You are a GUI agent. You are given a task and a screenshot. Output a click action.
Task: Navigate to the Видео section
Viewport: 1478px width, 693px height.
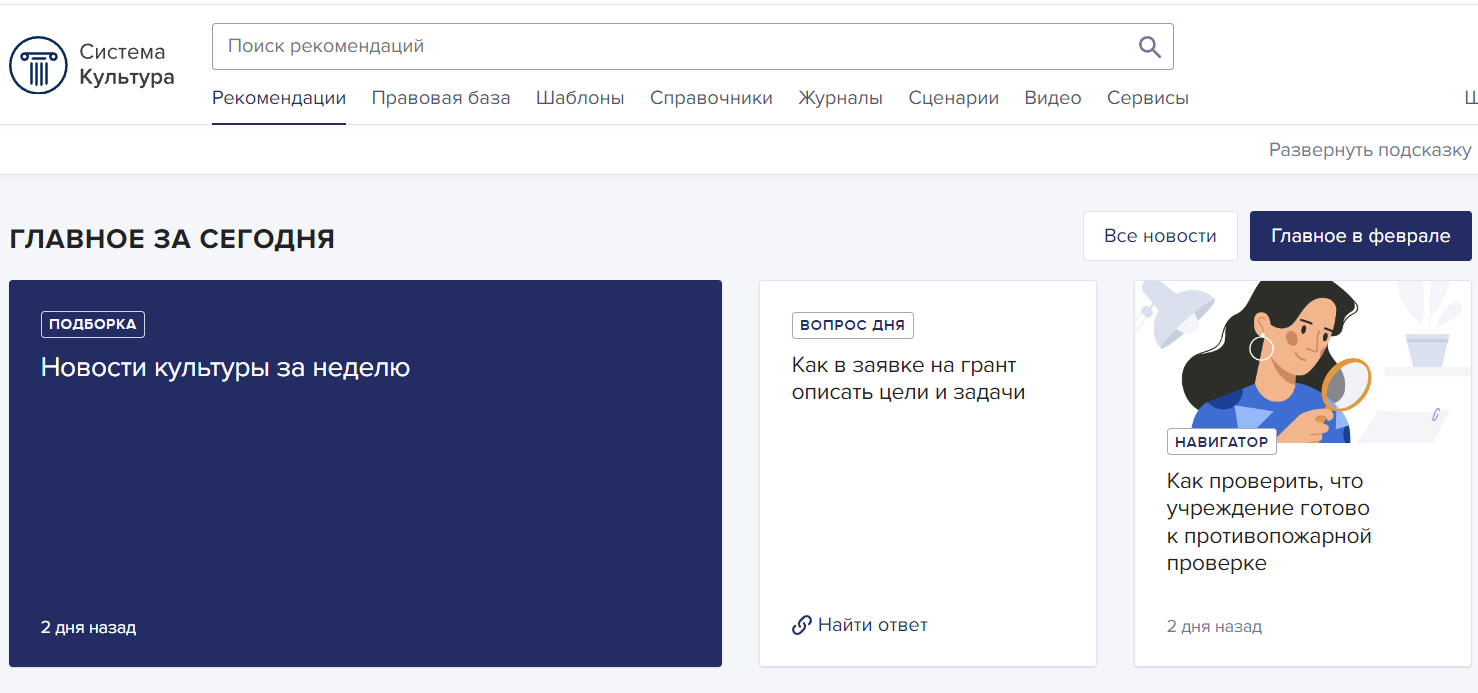coord(1053,98)
